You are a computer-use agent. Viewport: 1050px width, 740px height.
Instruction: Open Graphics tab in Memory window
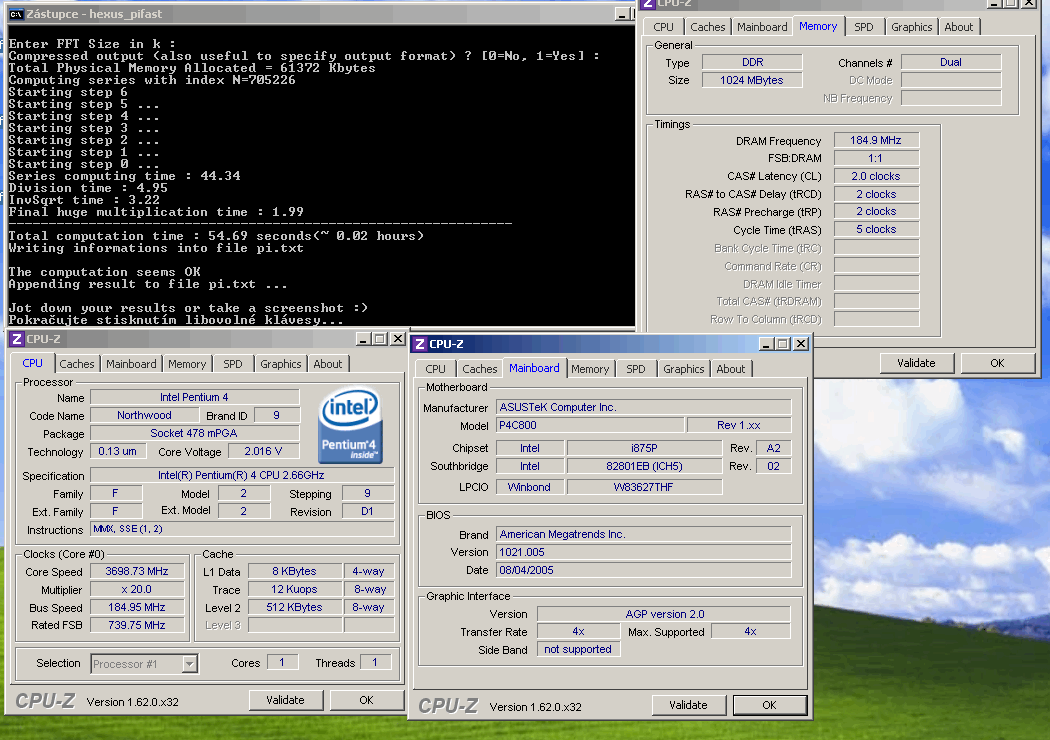911,27
